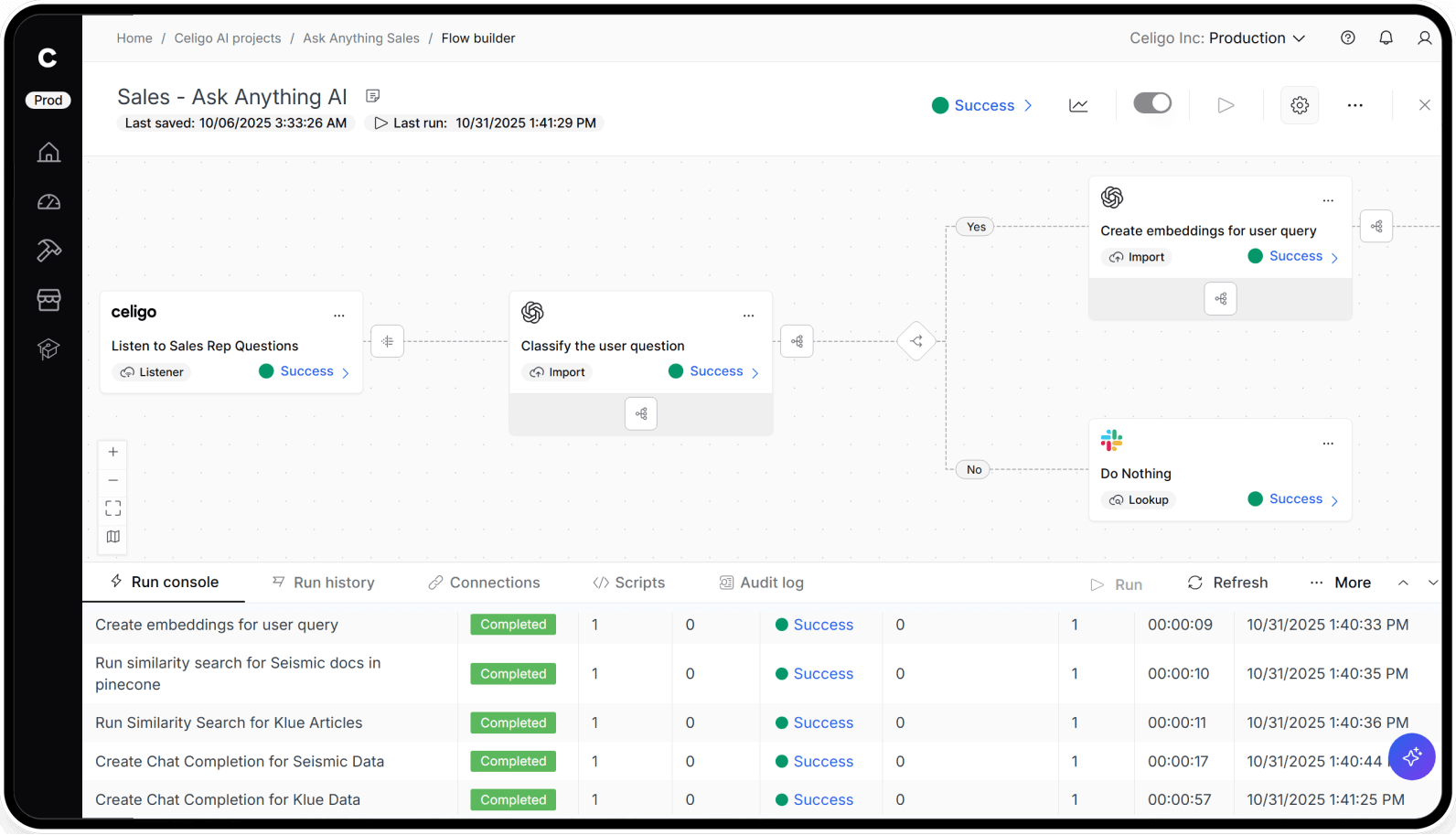Click the fit-to-screen icon on canvas

(113, 508)
